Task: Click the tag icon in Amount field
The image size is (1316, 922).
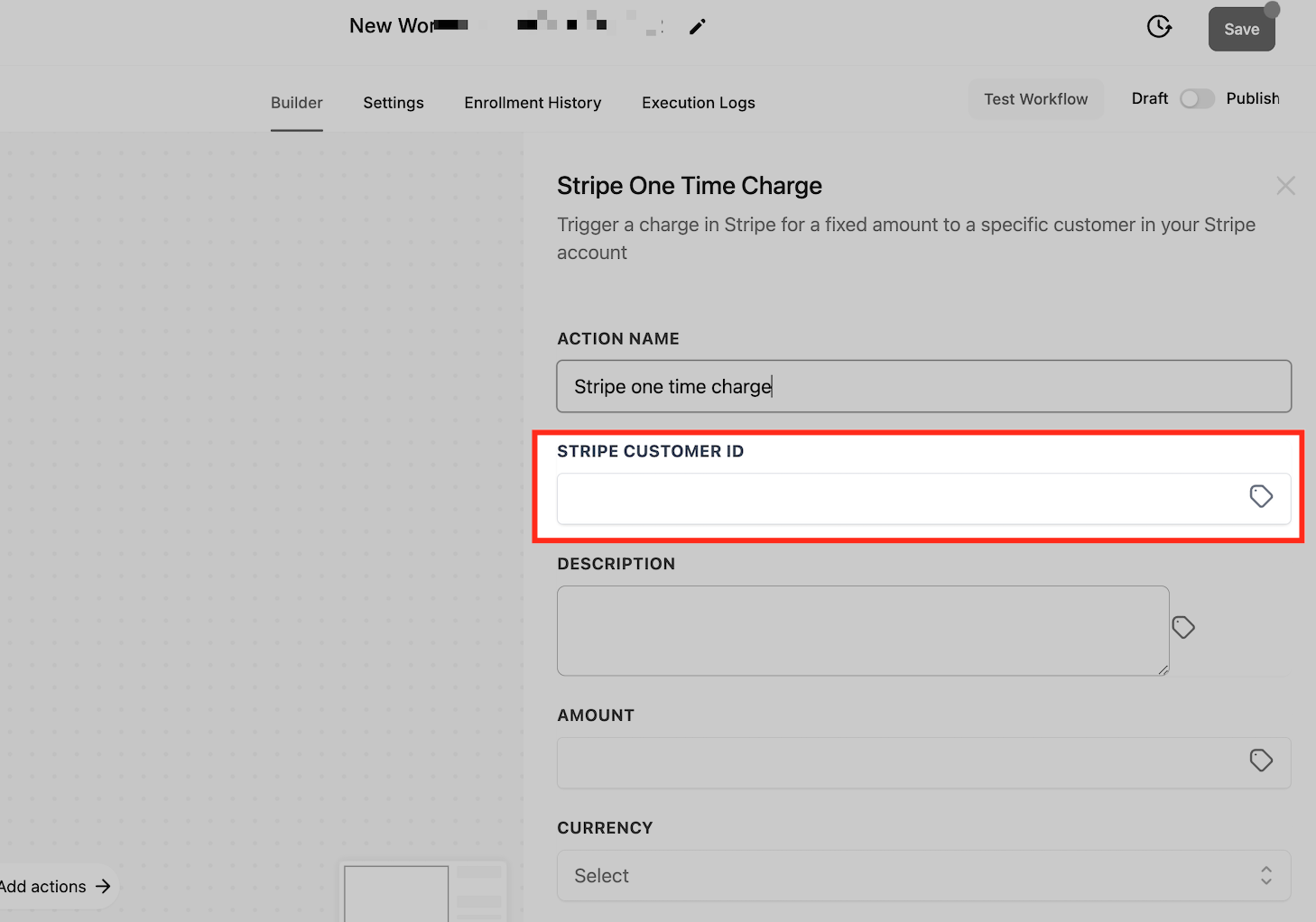Action: point(1261,761)
